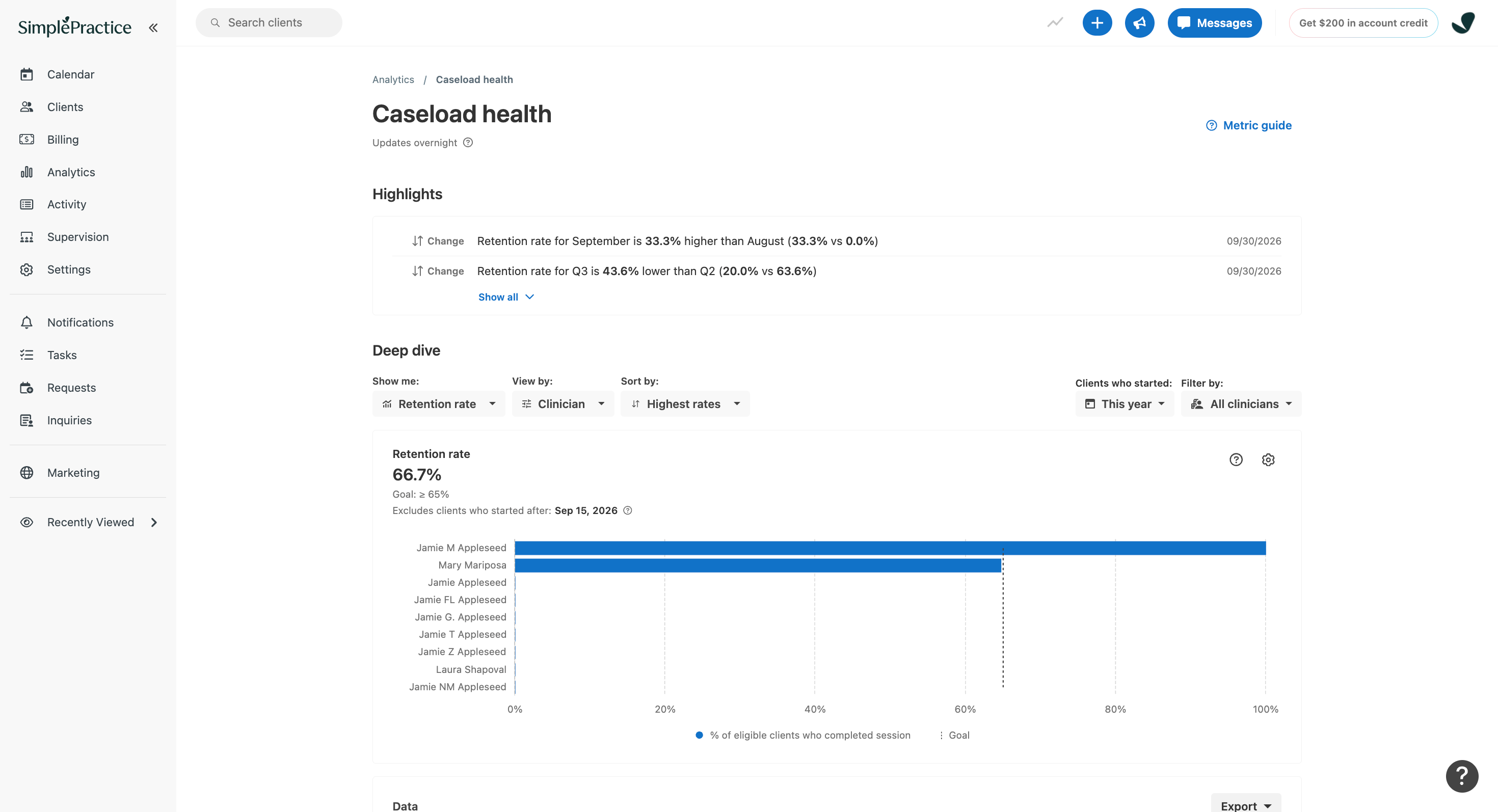This screenshot has width=1498, height=812.
Task: Click the Search clients field
Action: 269,22
